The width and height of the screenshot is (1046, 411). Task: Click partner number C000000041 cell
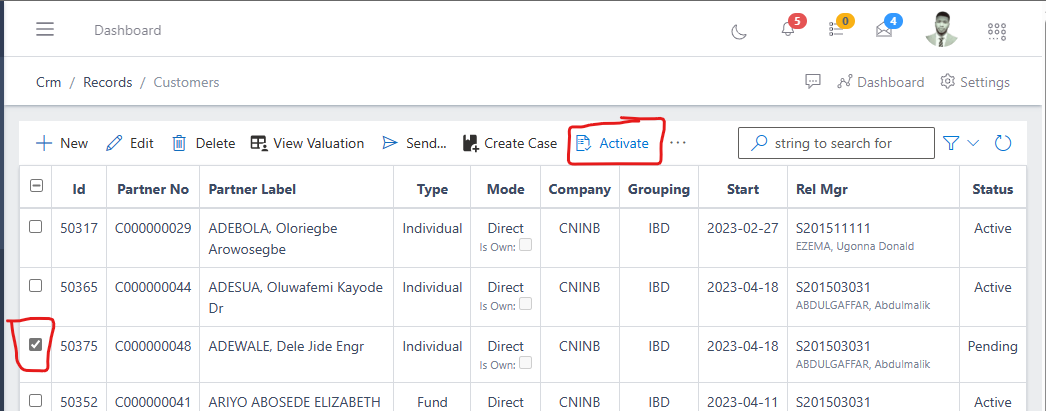coord(153,402)
